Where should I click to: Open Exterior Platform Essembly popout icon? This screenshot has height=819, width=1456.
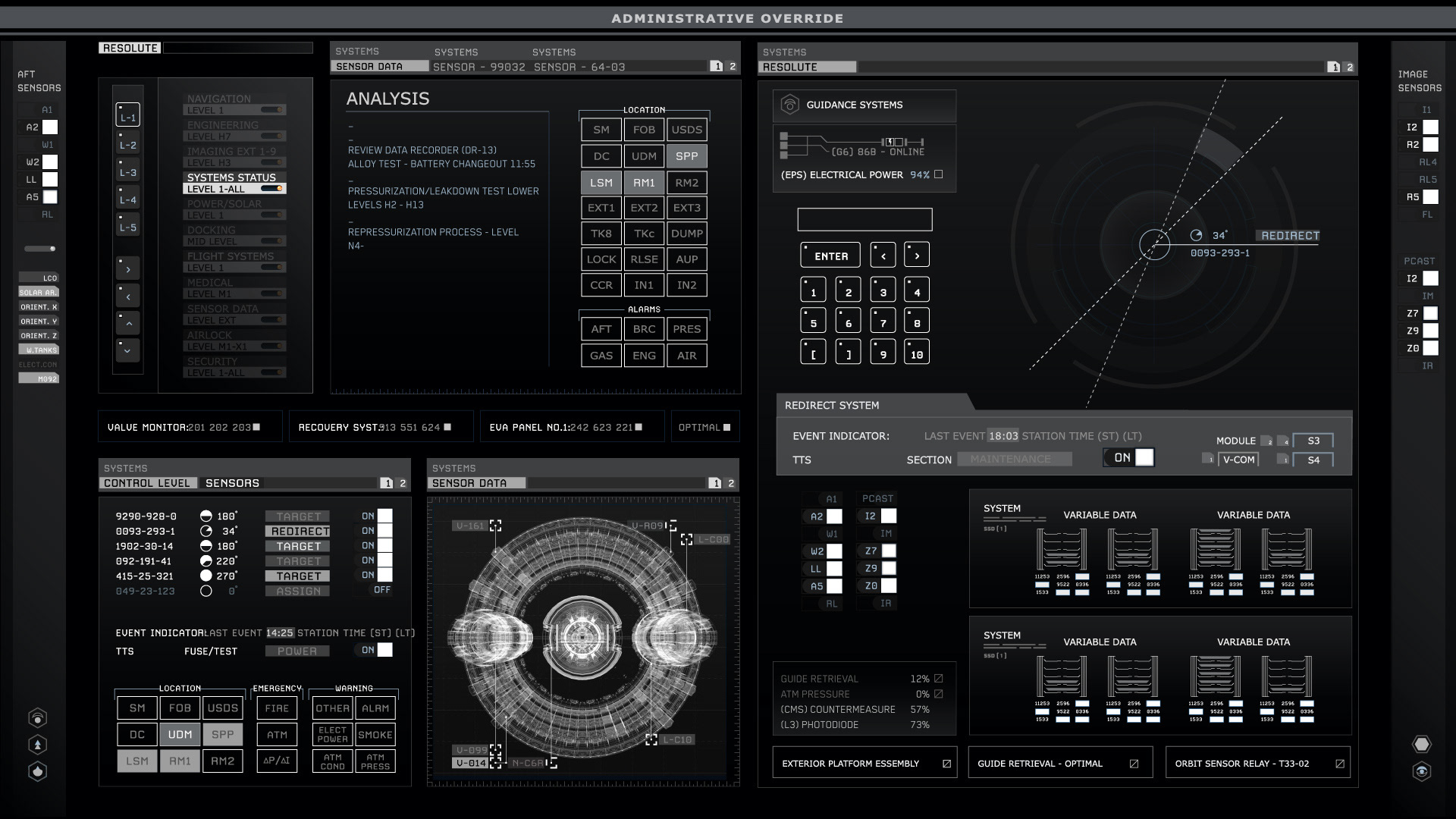(946, 764)
